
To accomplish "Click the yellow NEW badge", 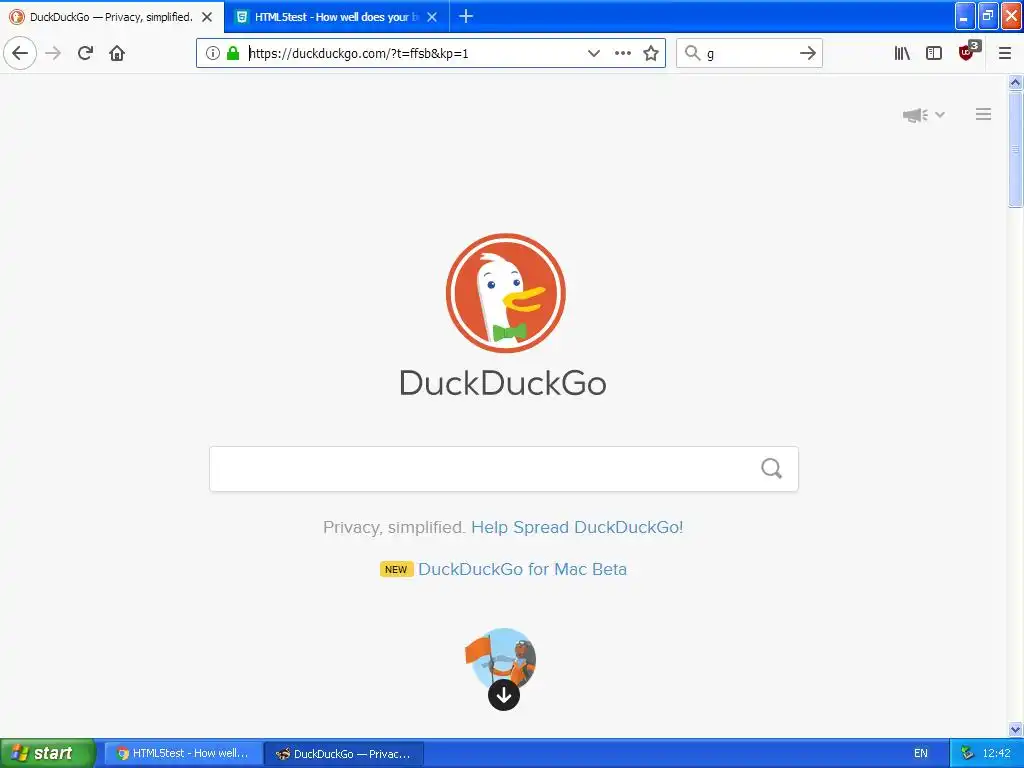I will [x=396, y=569].
